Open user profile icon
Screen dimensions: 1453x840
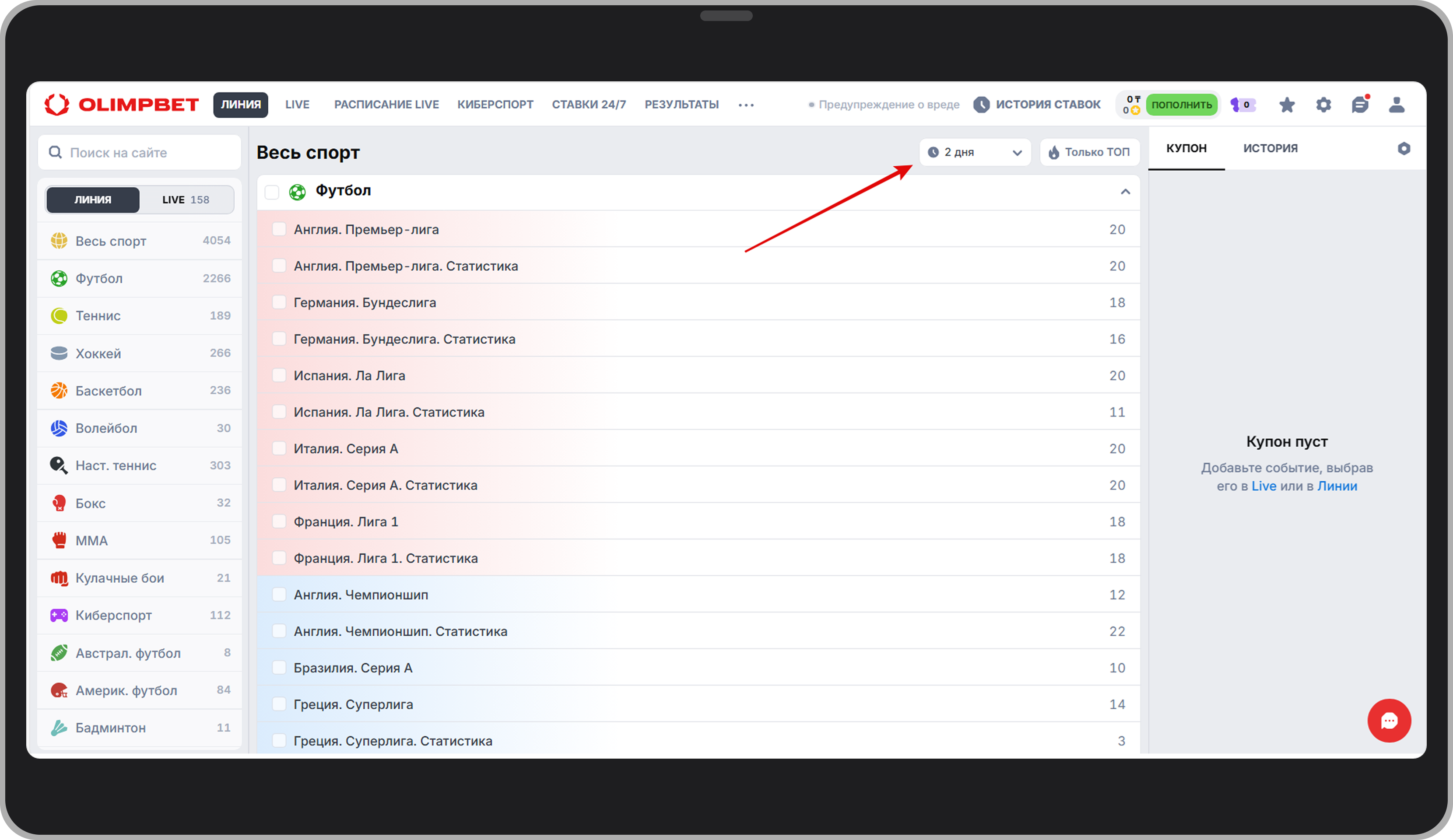pyautogui.click(x=1397, y=105)
